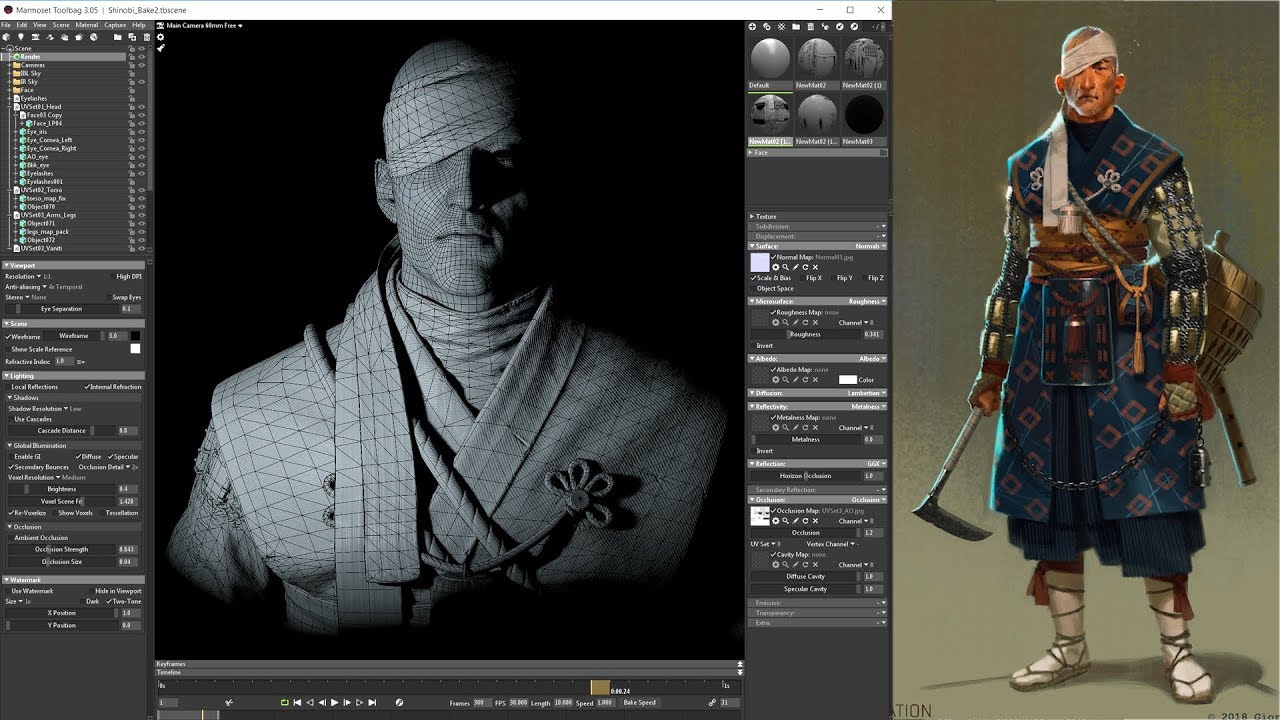Open the Material menu
This screenshot has width=1280, height=720.
point(87,25)
